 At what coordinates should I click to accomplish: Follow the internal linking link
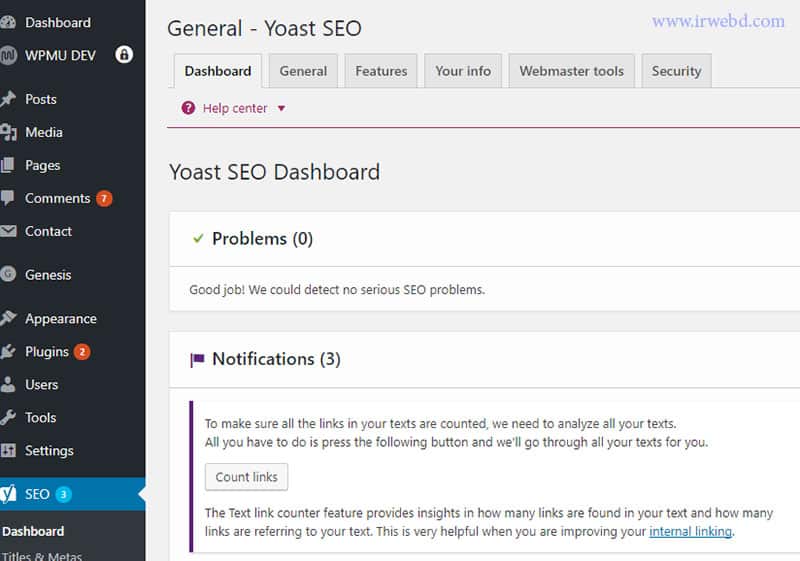pyautogui.click(x=690, y=531)
